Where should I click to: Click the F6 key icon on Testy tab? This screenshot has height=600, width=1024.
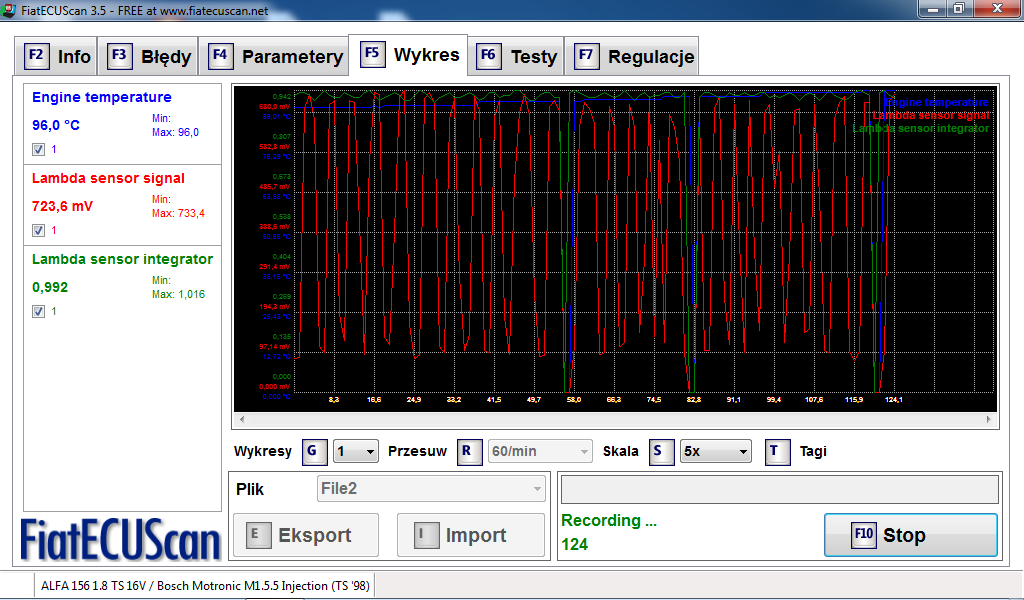tap(488, 56)
